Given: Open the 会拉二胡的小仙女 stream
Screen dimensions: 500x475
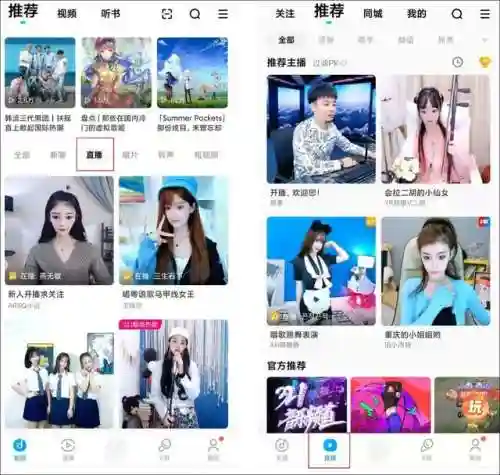Looking at the screenshot, I should click(436, 129).
